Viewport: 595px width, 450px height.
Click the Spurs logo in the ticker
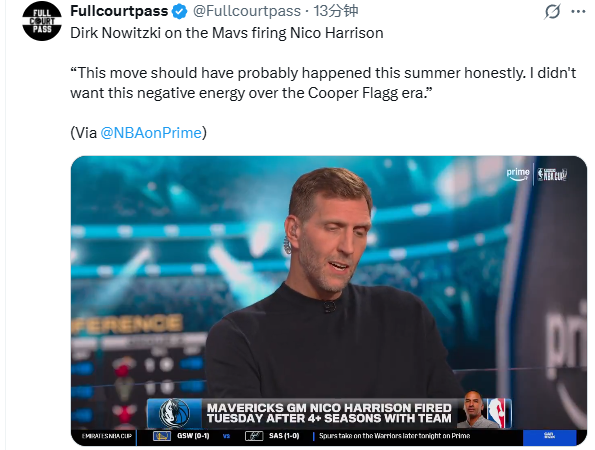tap(254, 436)
